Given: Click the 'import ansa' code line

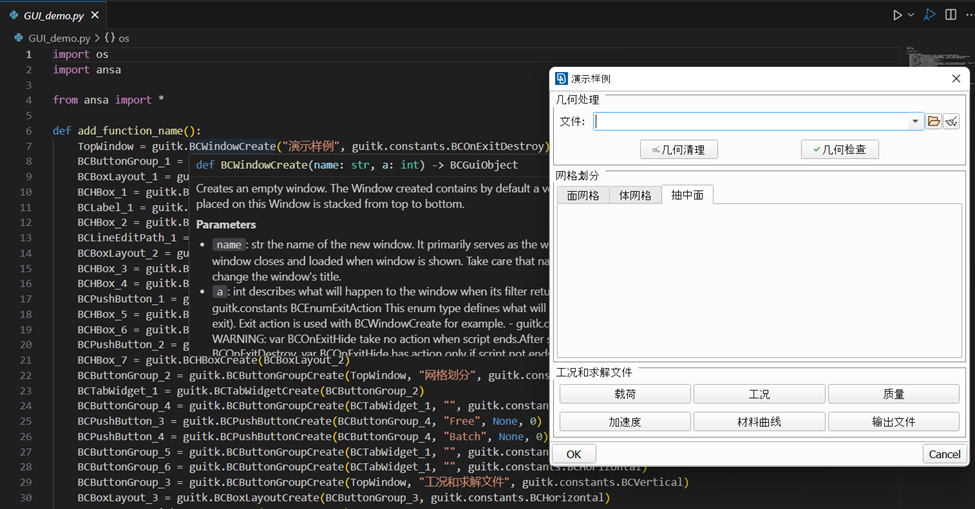Looking at the screenshot, I should point(87,70).
